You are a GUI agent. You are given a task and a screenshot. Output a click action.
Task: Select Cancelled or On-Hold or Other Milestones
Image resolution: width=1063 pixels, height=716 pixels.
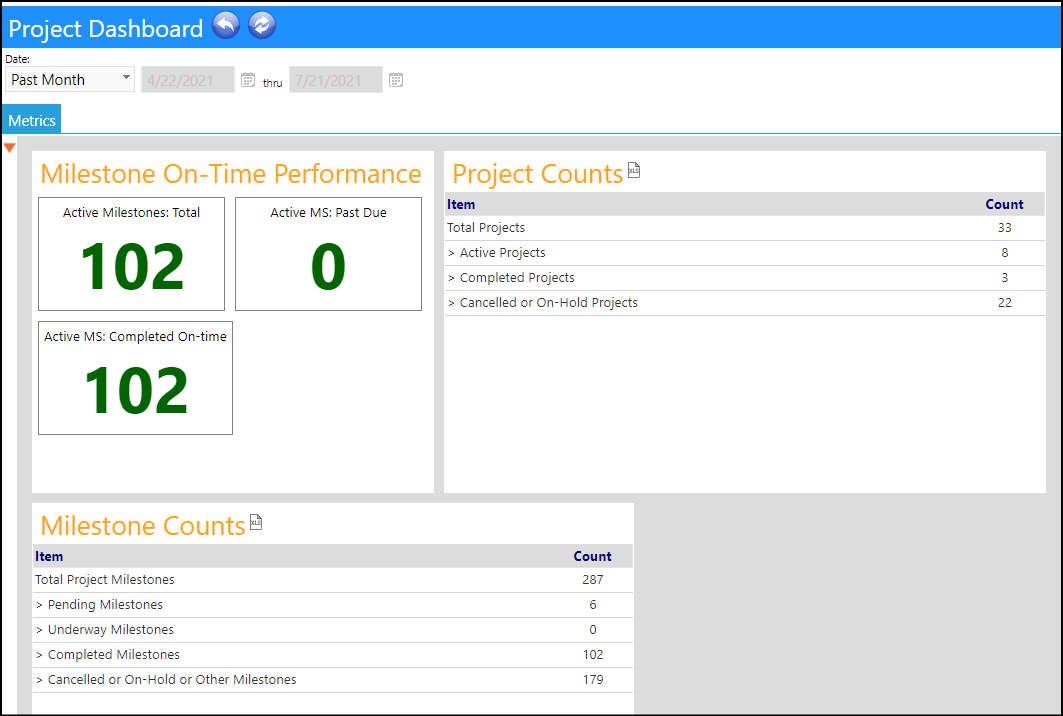click(333, 680)
